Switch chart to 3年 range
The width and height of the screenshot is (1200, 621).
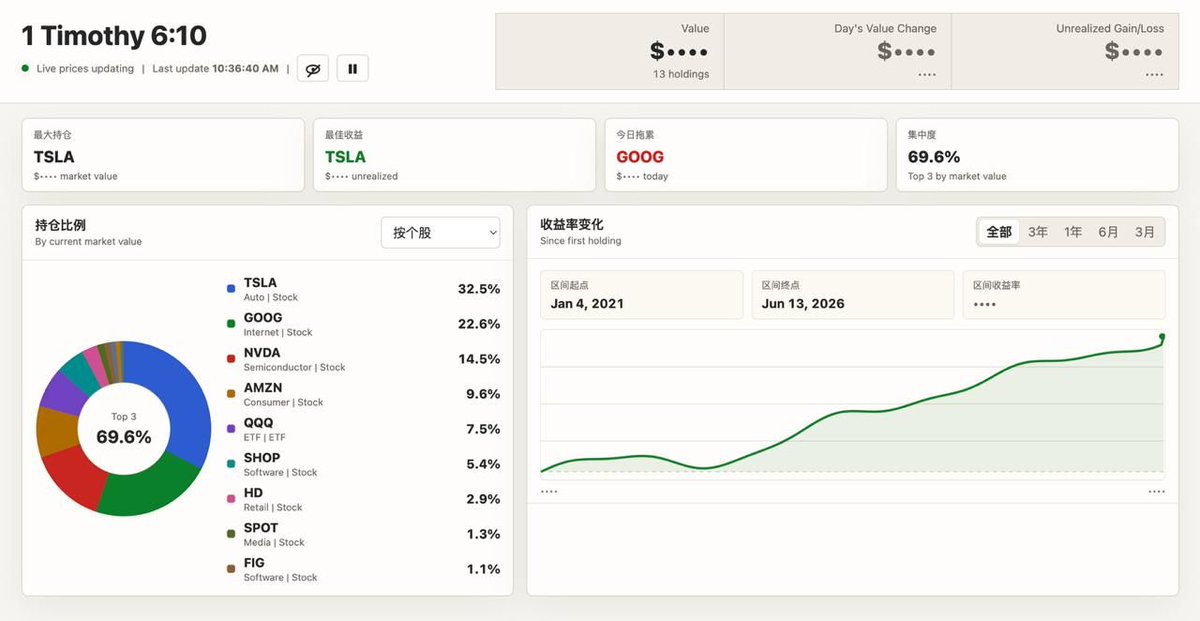tap(1038, 232)
